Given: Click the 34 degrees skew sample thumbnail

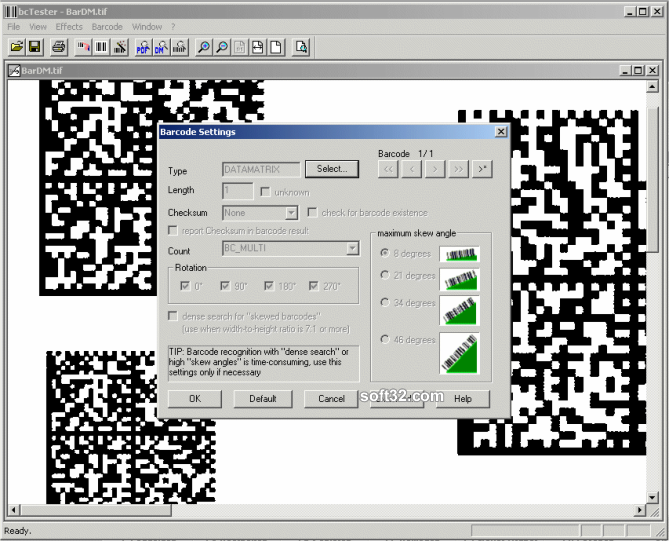Looking at the screenshot, I should pos(460,310).
